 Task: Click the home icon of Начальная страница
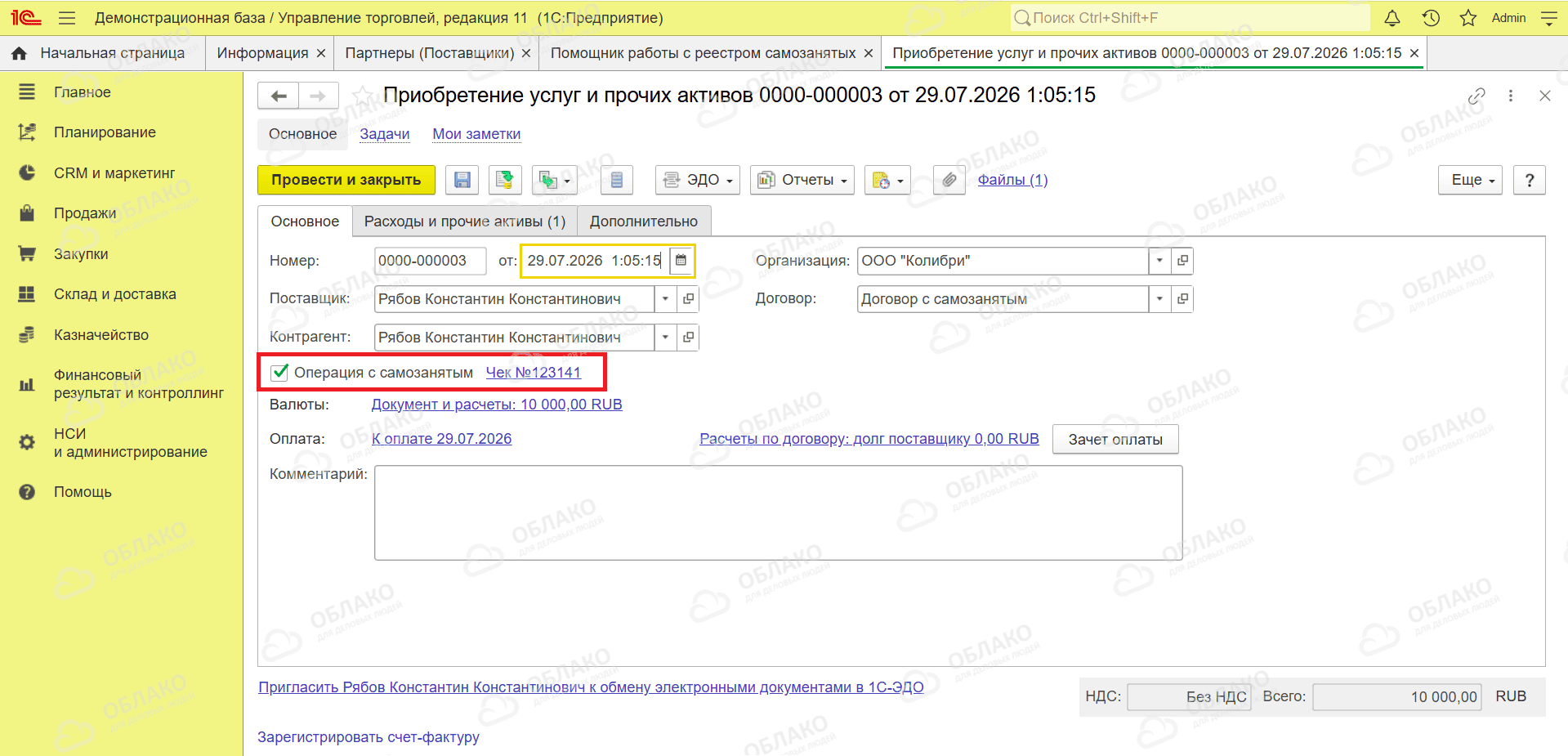click(20, 53)
